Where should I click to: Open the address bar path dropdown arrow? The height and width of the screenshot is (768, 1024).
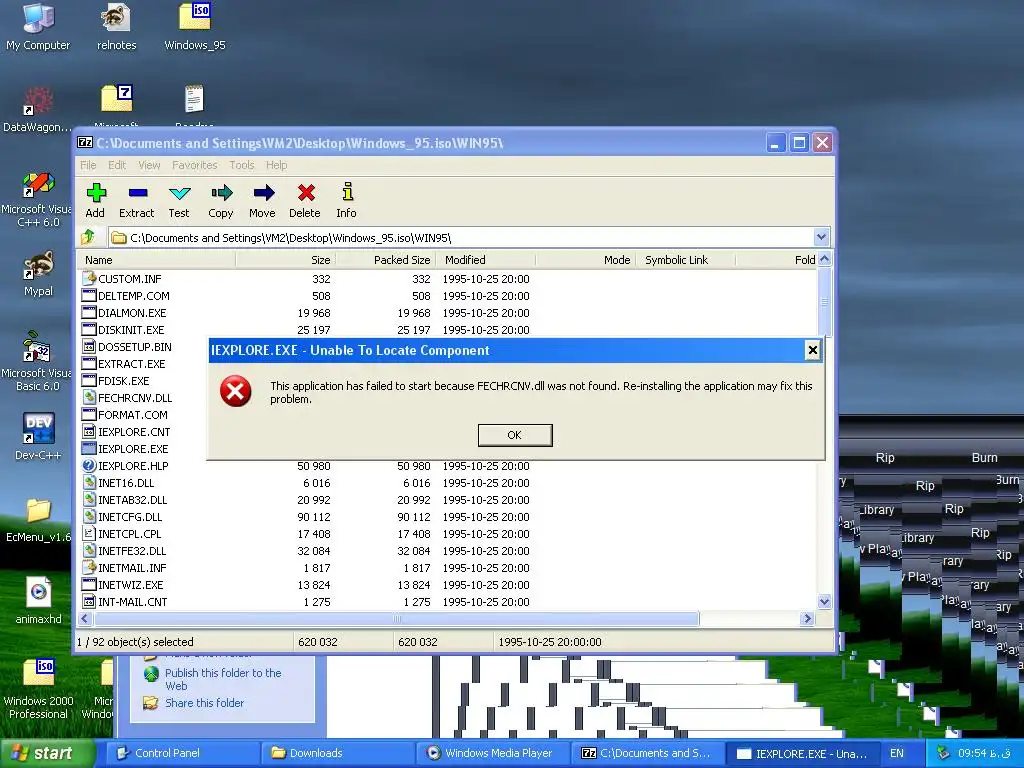point(821,237)
